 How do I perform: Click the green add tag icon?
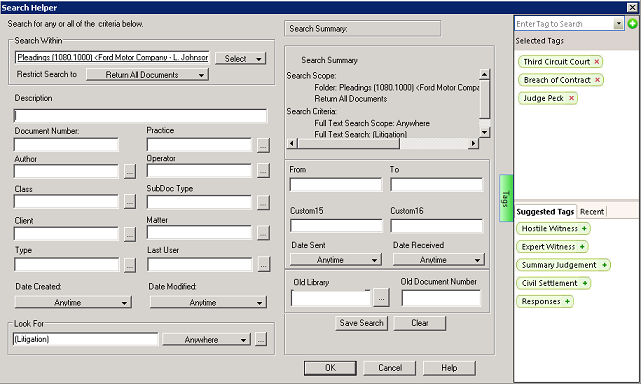pyautogui.click(x=632, y=24)
